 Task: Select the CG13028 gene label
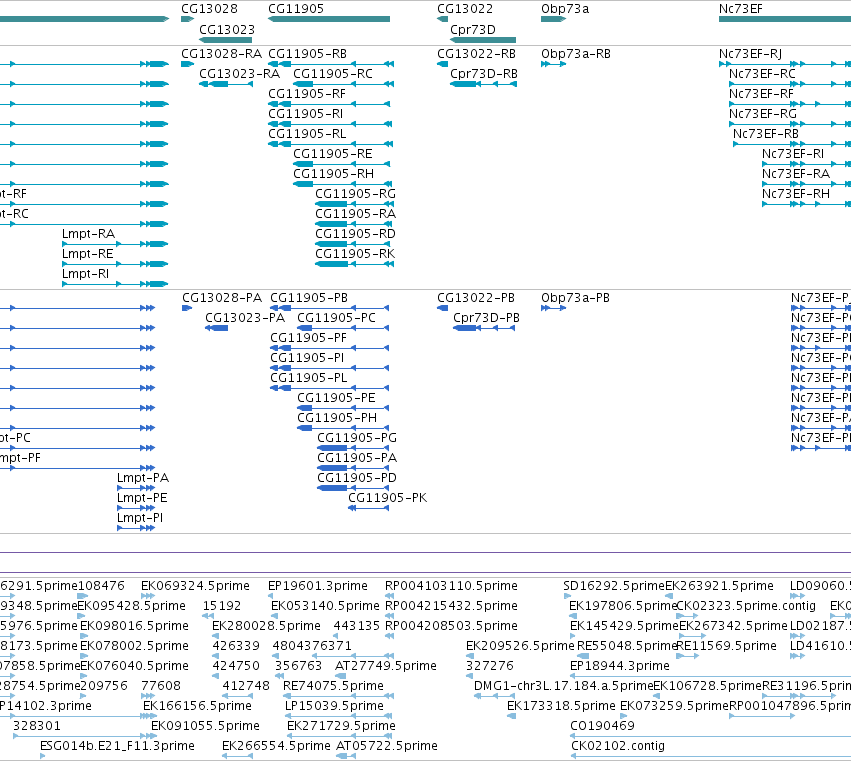click(209, 9)
